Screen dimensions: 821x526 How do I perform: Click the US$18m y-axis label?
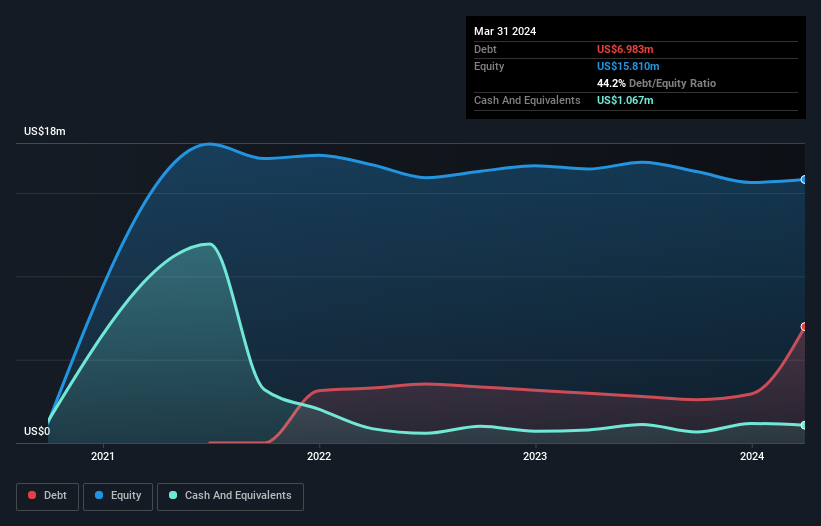click(x=45, y=131)
